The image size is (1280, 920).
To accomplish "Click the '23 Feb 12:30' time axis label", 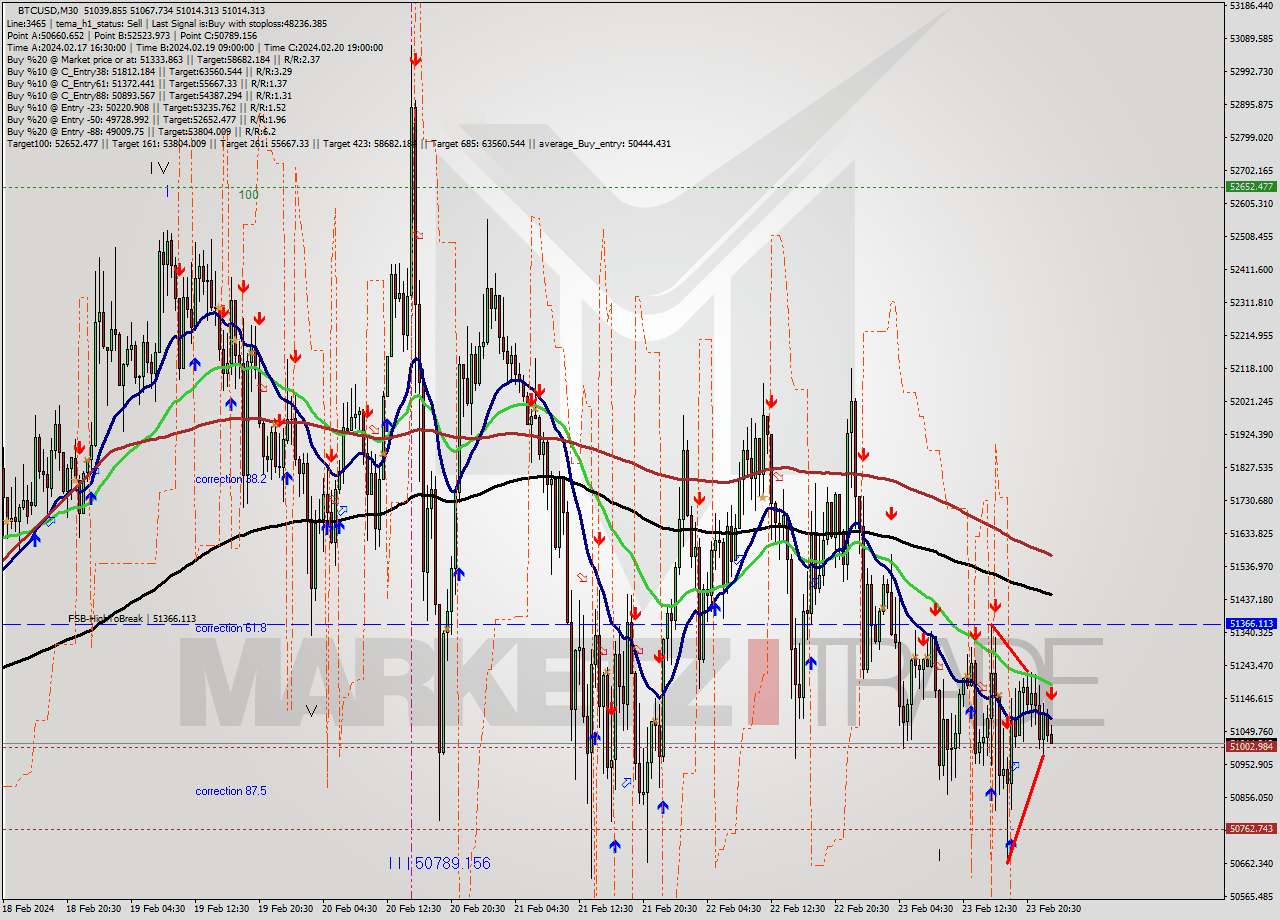I will coord(990,909).
